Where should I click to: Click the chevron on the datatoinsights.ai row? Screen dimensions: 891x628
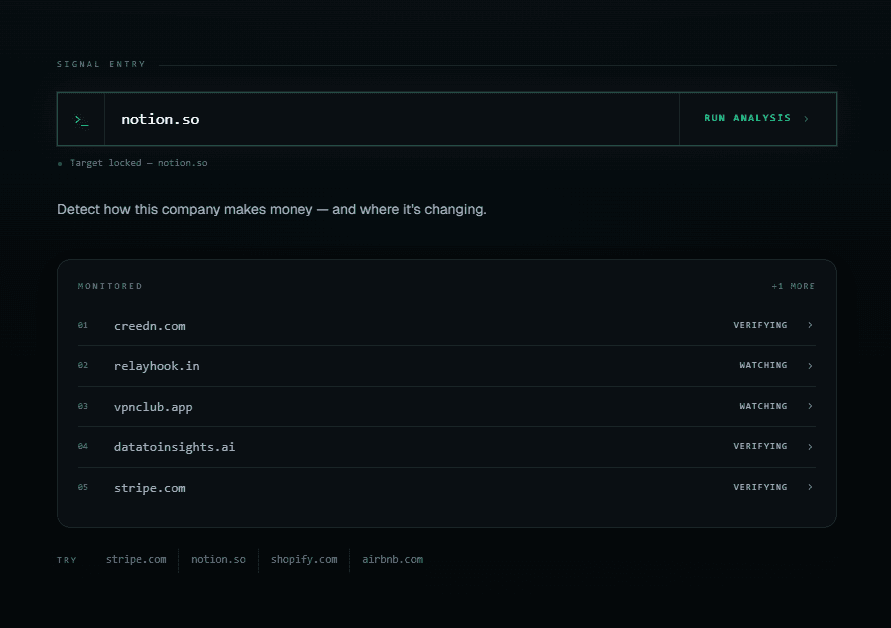(x=810, y=446)
